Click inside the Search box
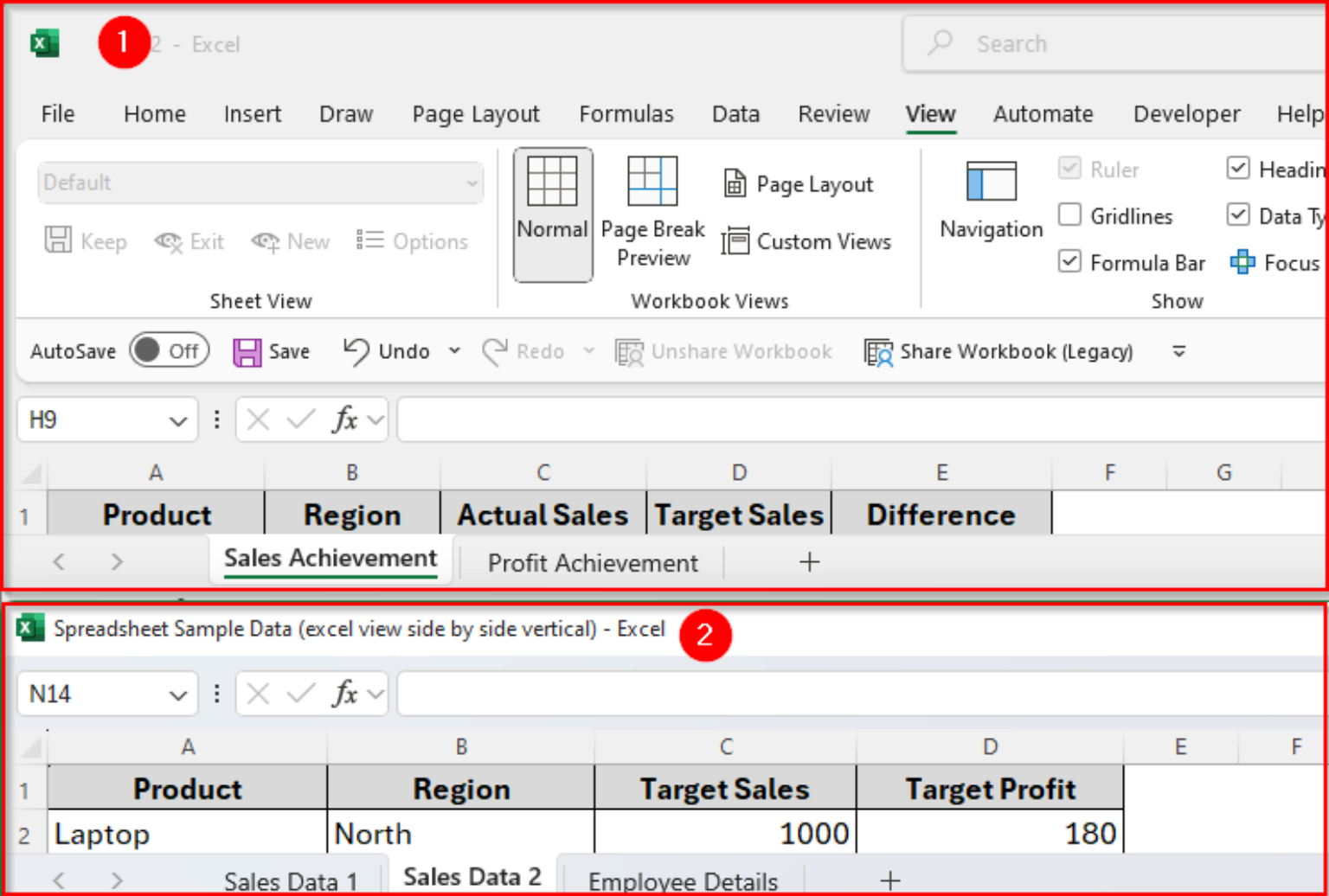1329x896 pixels. tap(1082, 43)
